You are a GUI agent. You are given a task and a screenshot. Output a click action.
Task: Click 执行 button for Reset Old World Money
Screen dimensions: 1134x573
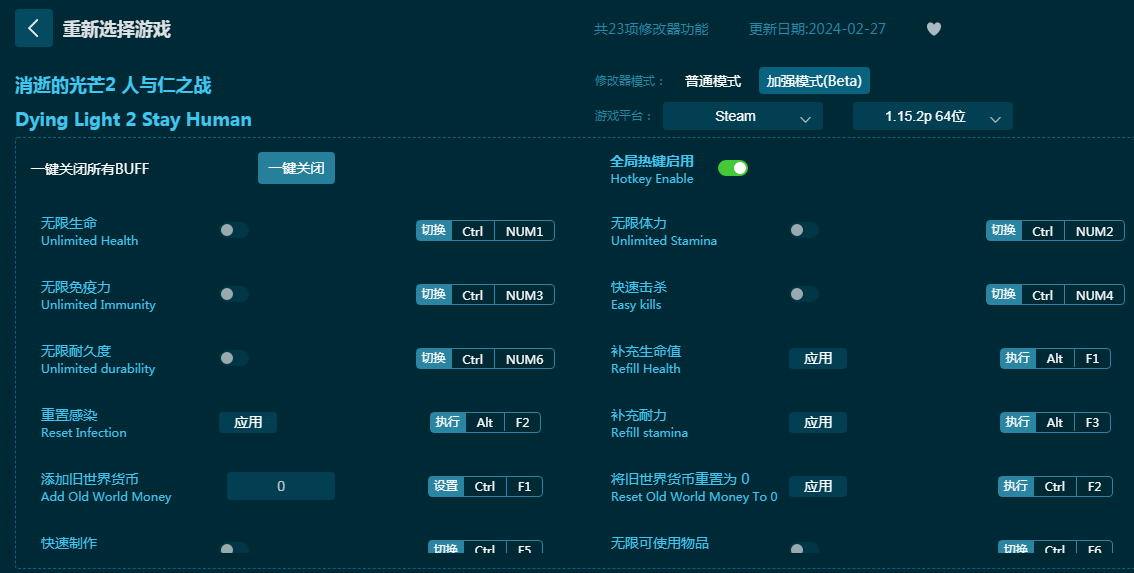1016,486
